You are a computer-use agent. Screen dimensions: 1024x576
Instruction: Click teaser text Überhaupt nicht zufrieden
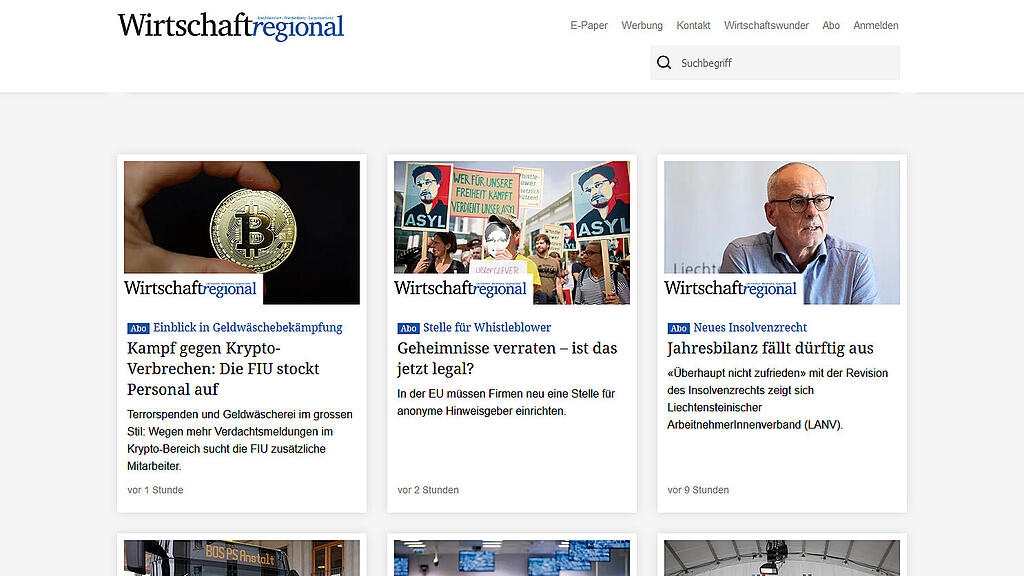(778, 399)
